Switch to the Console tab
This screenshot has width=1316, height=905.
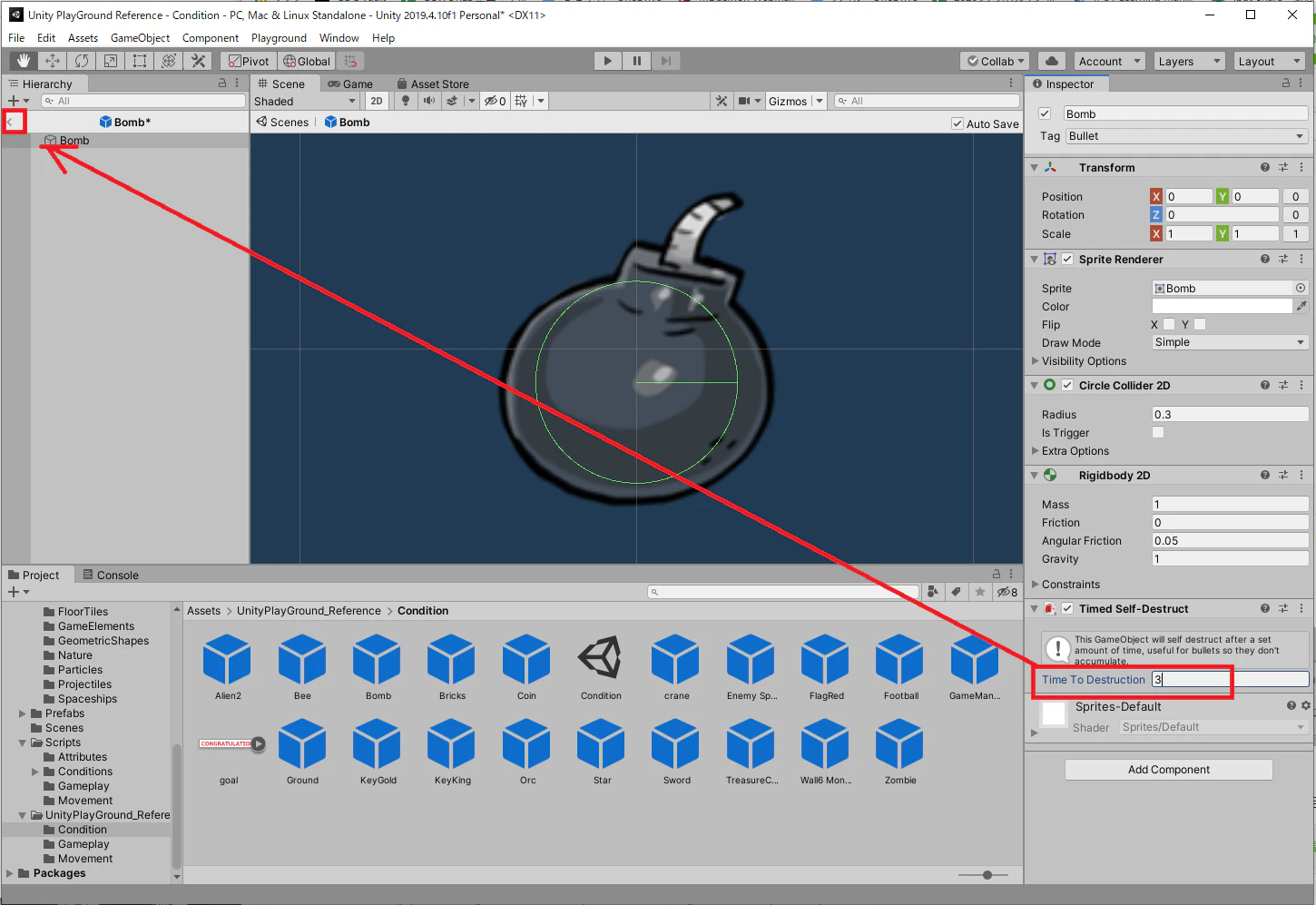(x=111, y=575)
